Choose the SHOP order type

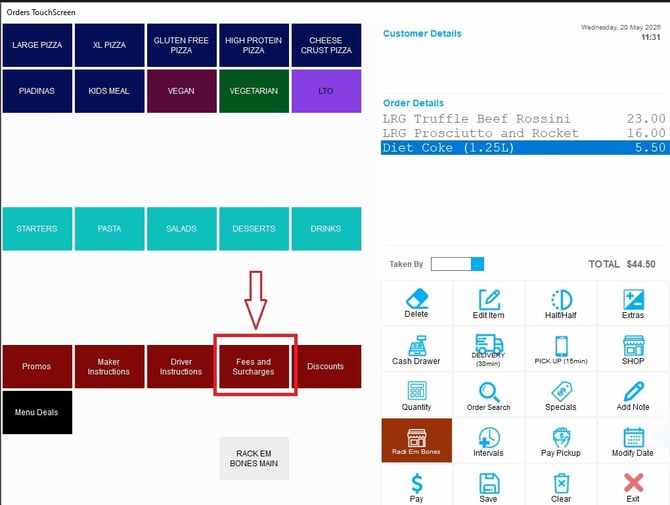pyautogui.click(x=633, y=350)
